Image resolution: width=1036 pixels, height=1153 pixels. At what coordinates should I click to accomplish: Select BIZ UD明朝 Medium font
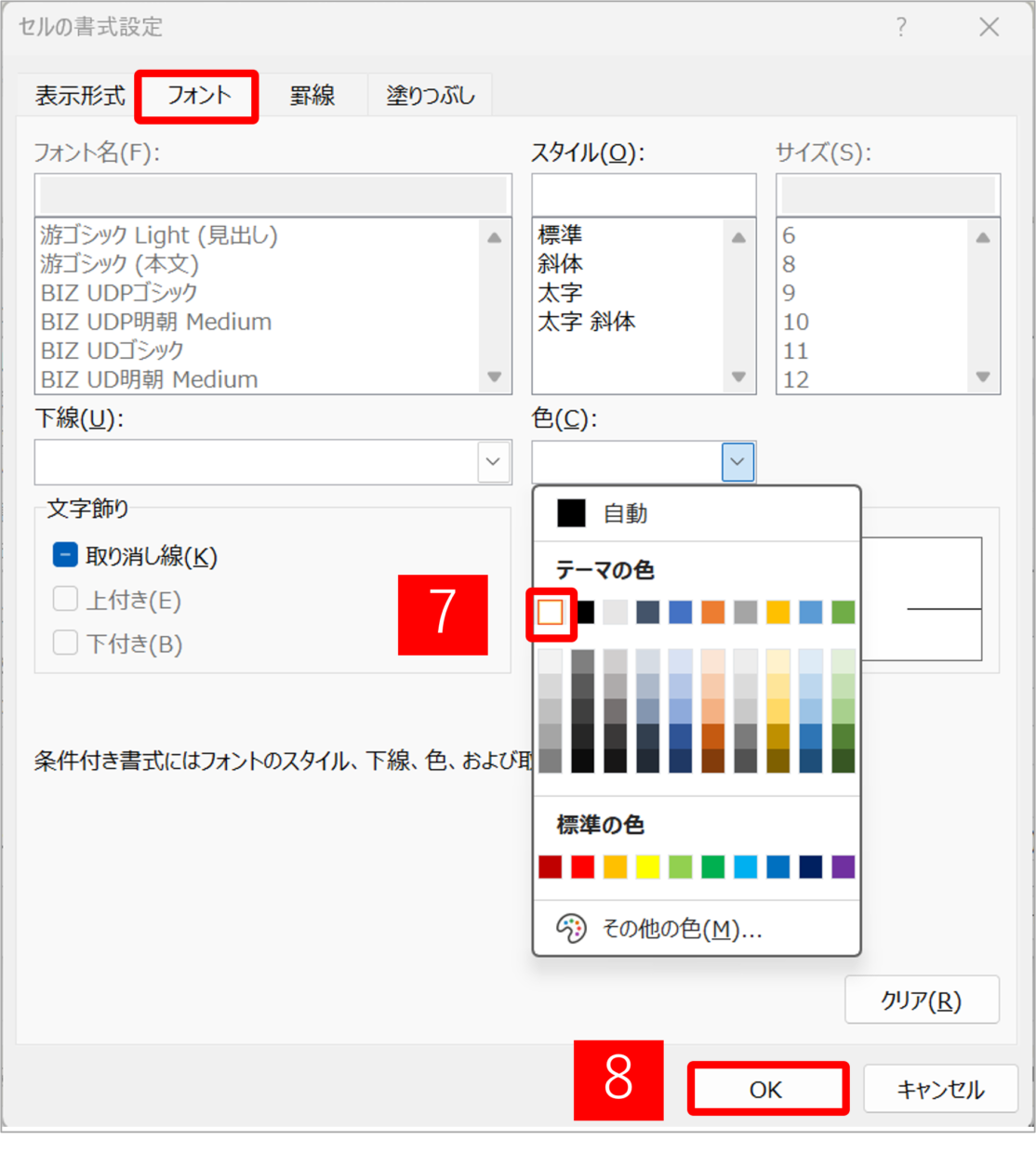point(150,379)
